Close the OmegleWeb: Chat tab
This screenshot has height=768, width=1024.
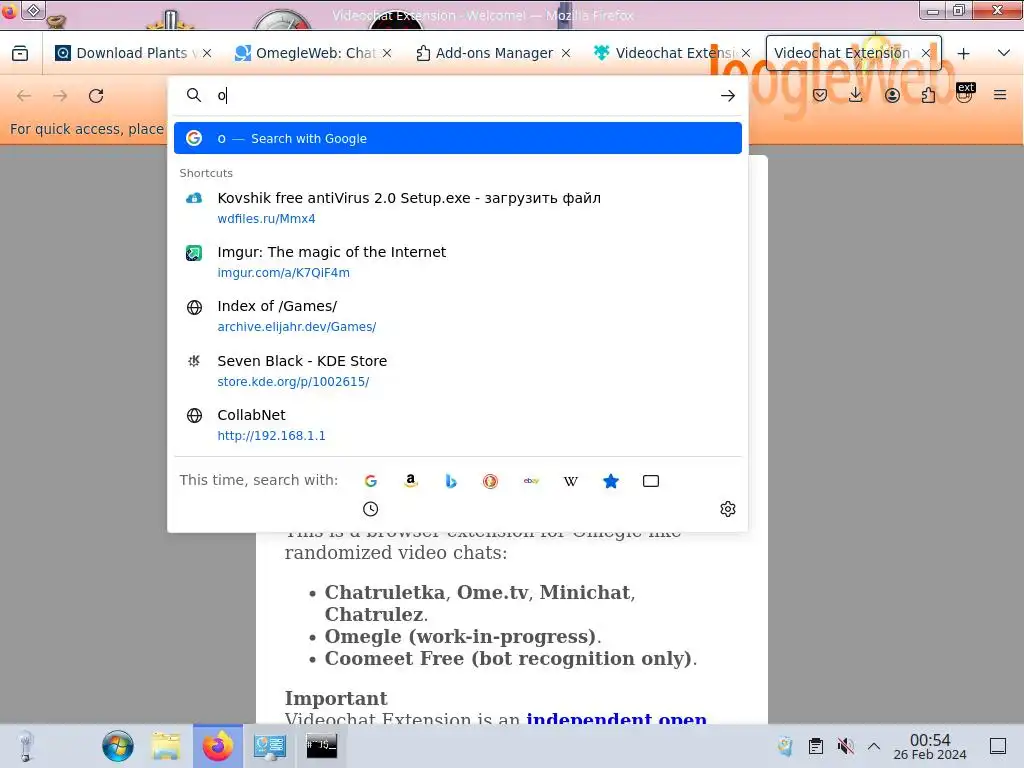387,53
